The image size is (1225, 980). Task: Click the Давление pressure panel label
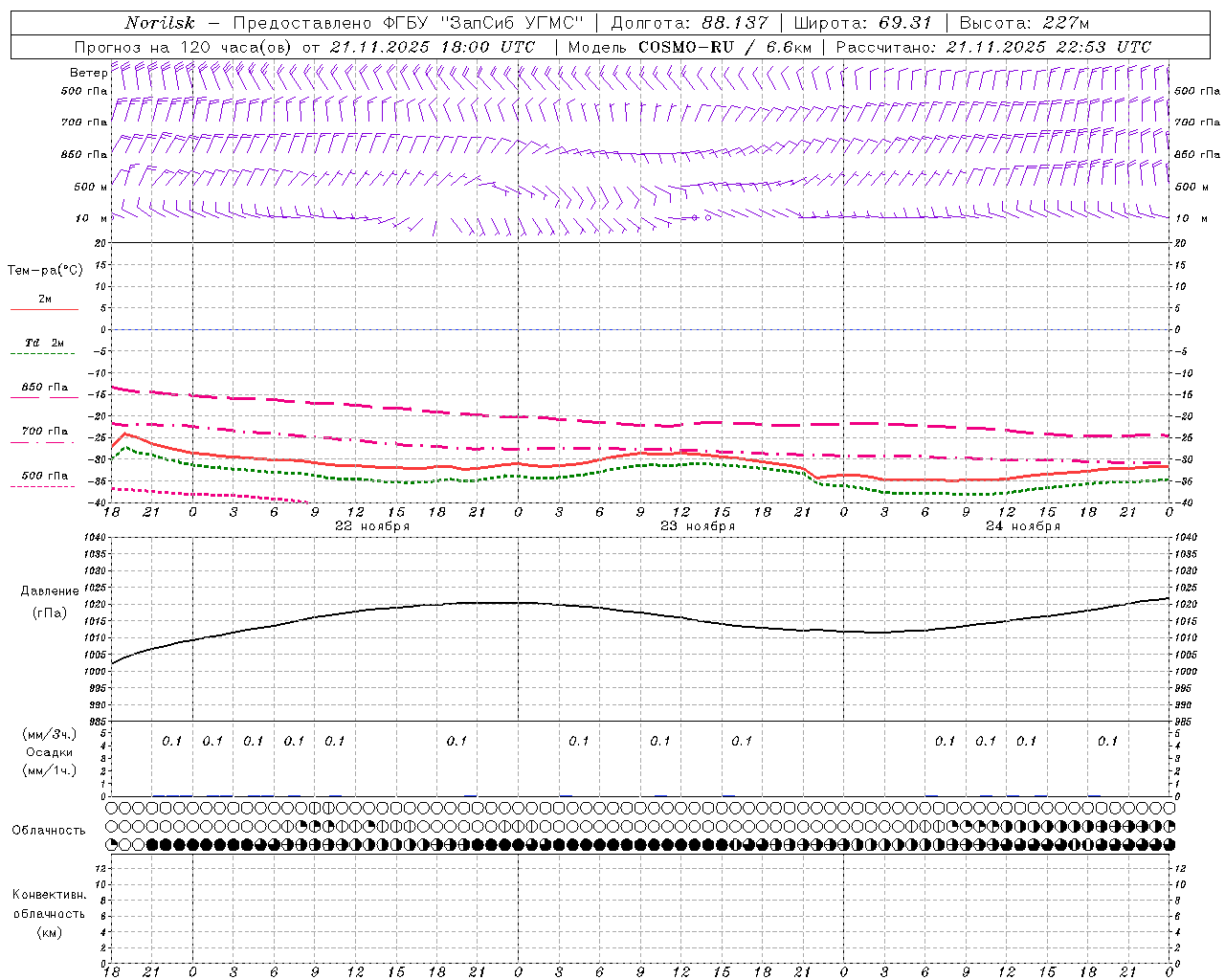click(50, 591)
